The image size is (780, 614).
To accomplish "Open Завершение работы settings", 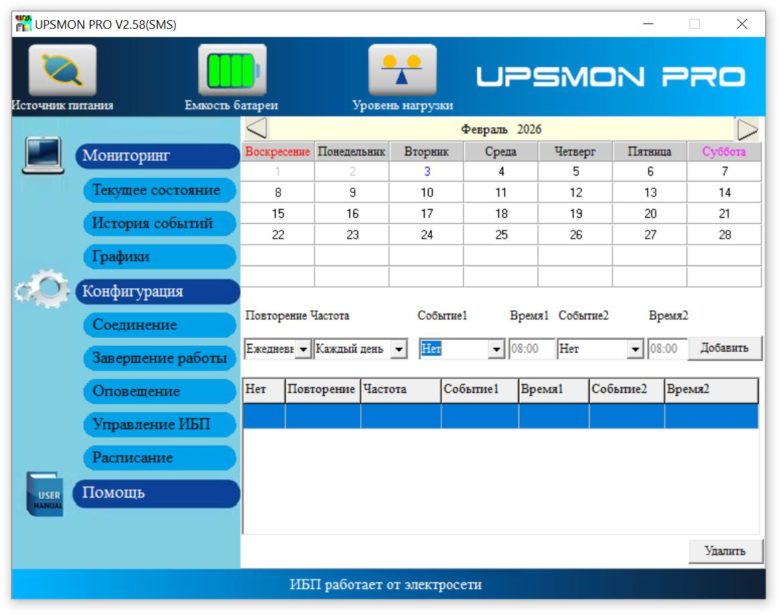I will 160,358.
